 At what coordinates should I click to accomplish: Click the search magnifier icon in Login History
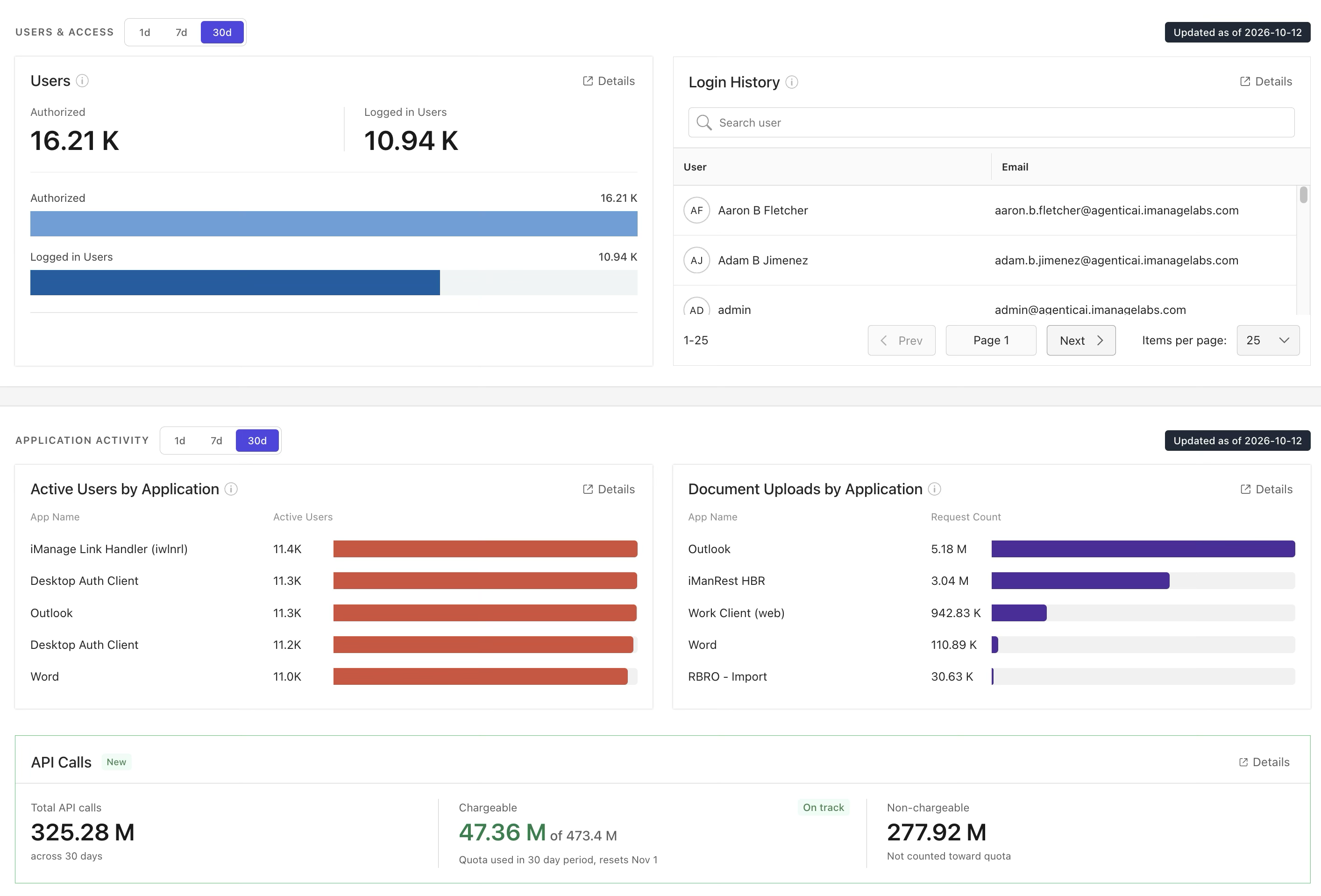pyautogui.click(x=703, y=123)
